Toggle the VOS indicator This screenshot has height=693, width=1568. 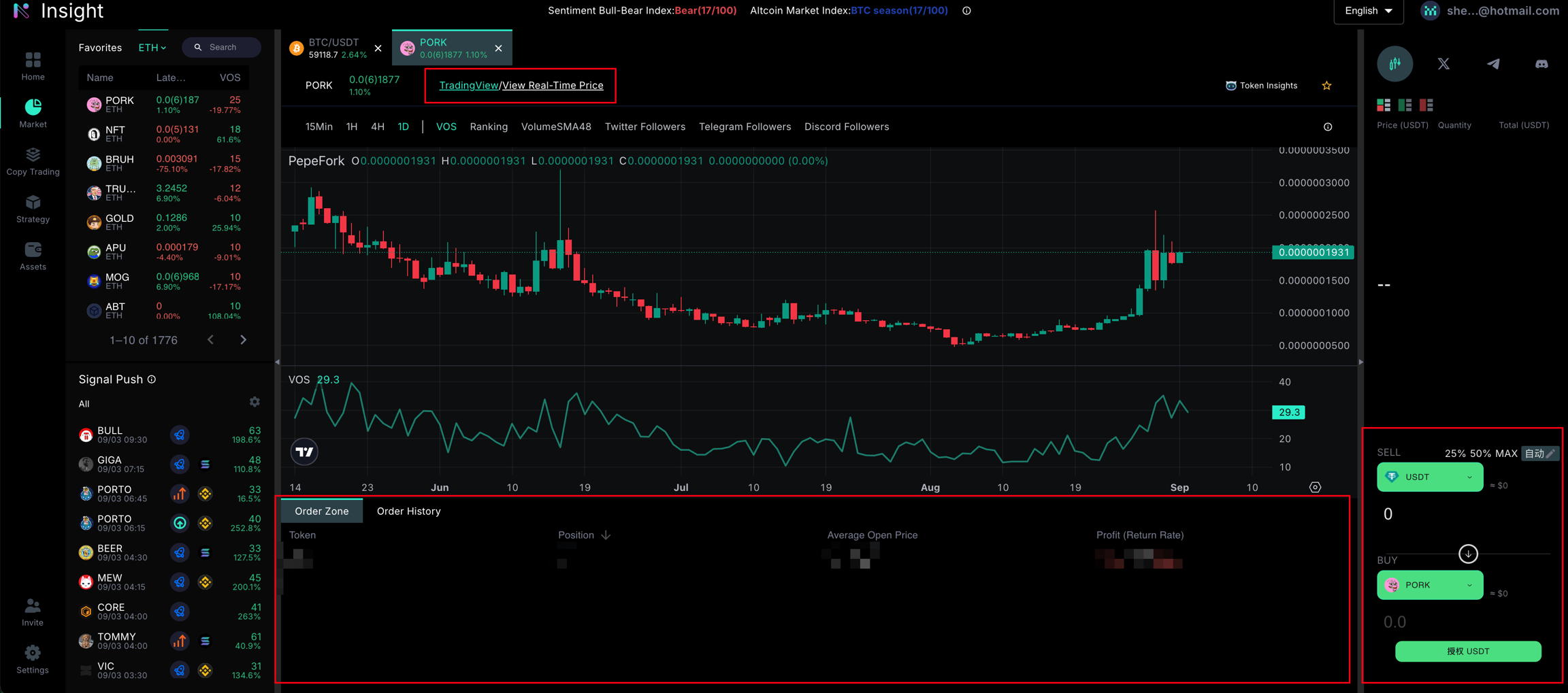tap(446, 126)
